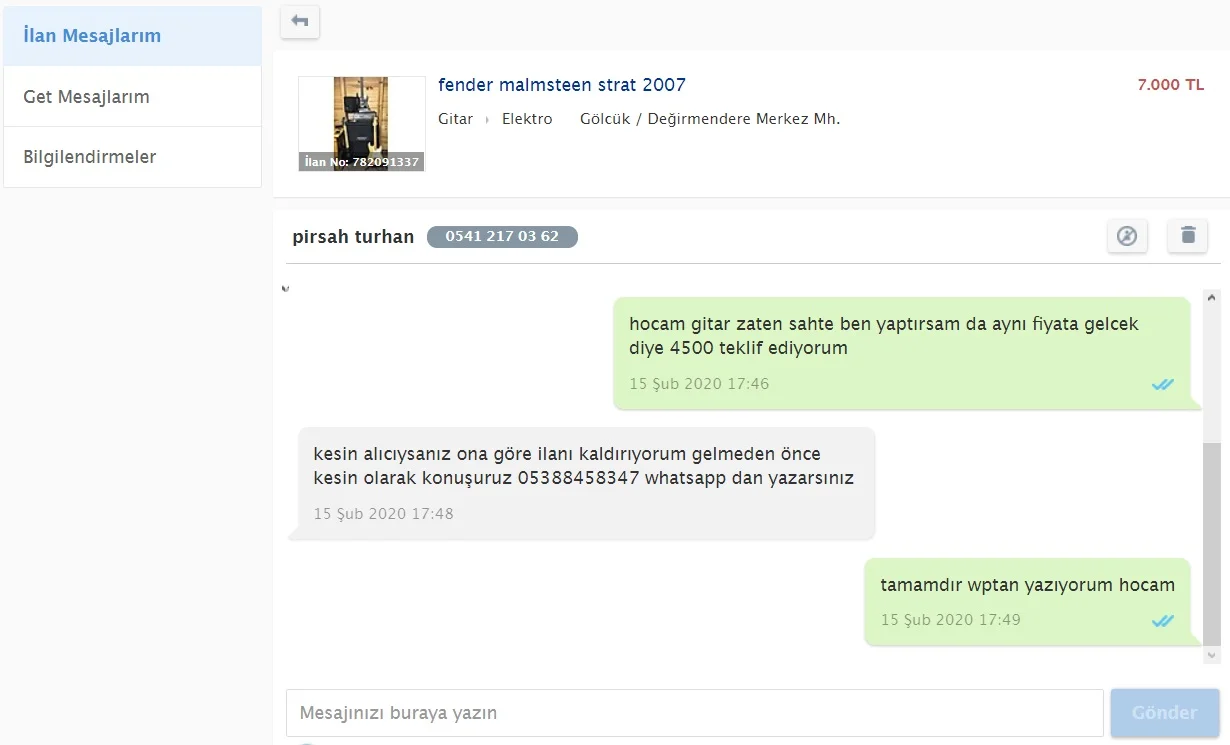Image resolution: width=1230 pixels, height=745 pixels.
Task: Click read checkmarks on 17:46 message
Action: point(1161,384)
